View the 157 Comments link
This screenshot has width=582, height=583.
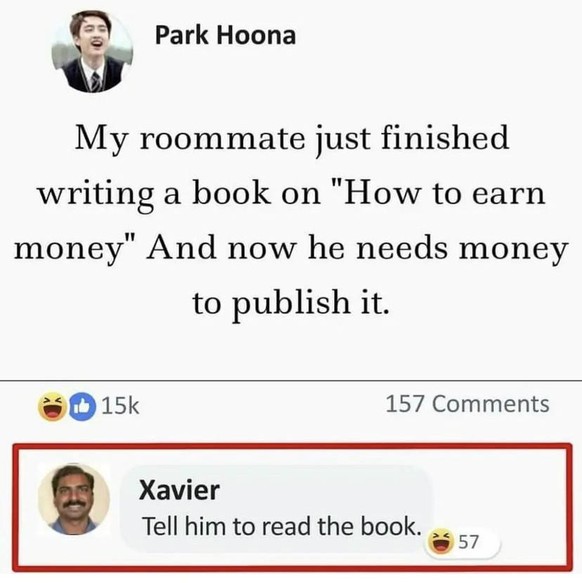(467, 404)
